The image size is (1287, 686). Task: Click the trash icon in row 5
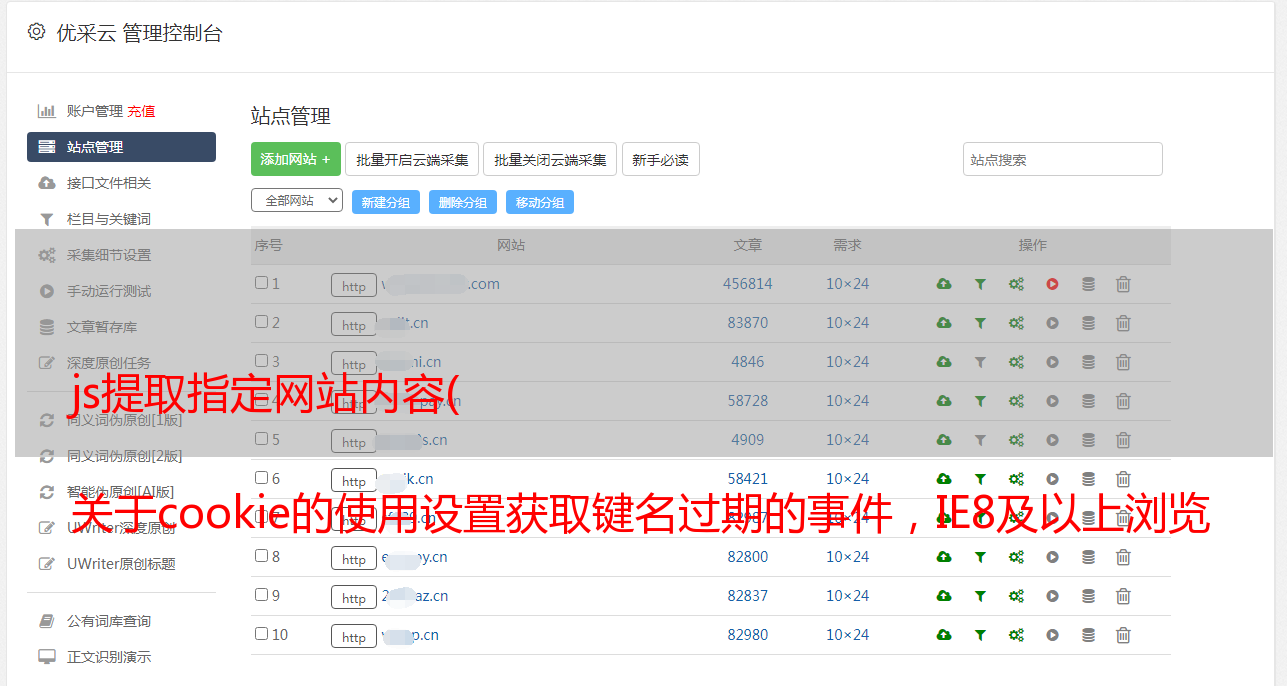1123,440
